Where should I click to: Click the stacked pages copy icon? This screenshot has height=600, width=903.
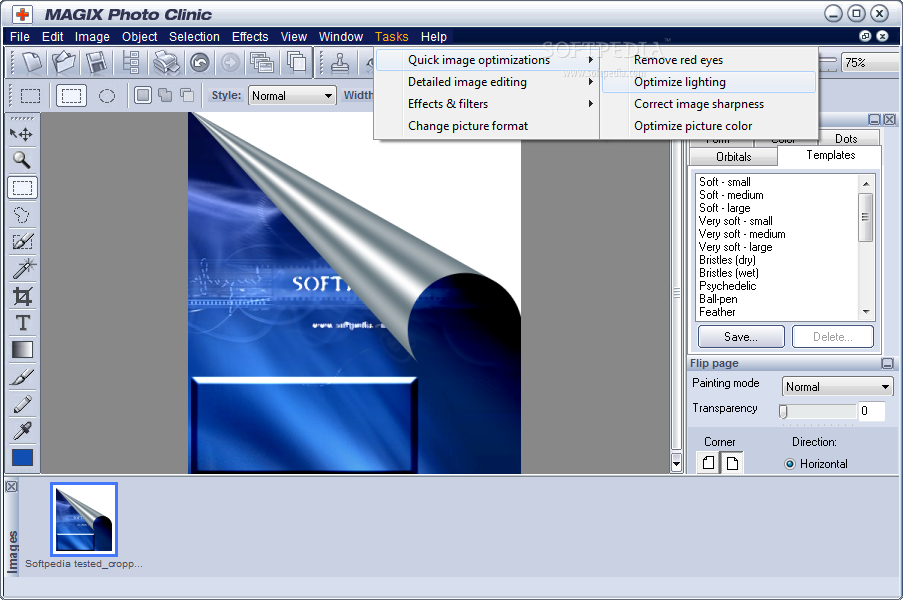click(296, 62)
